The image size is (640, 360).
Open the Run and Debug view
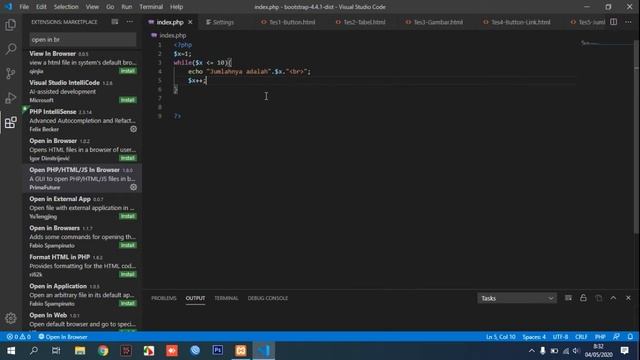point(11,98)
